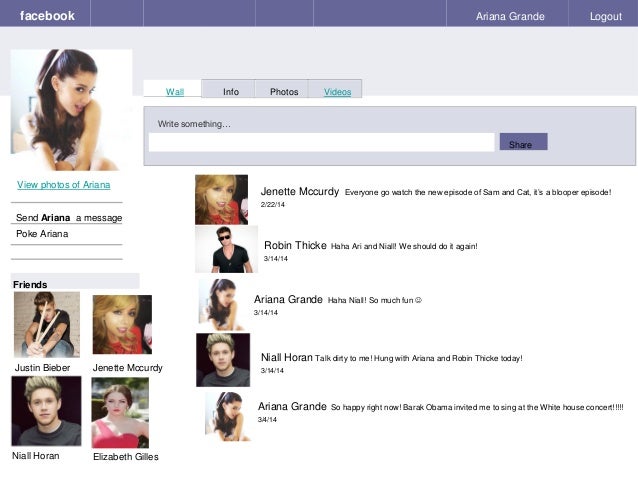Click Robin Thicke name in wall post
Screen dimensions: 638x479
coord(295,245)
